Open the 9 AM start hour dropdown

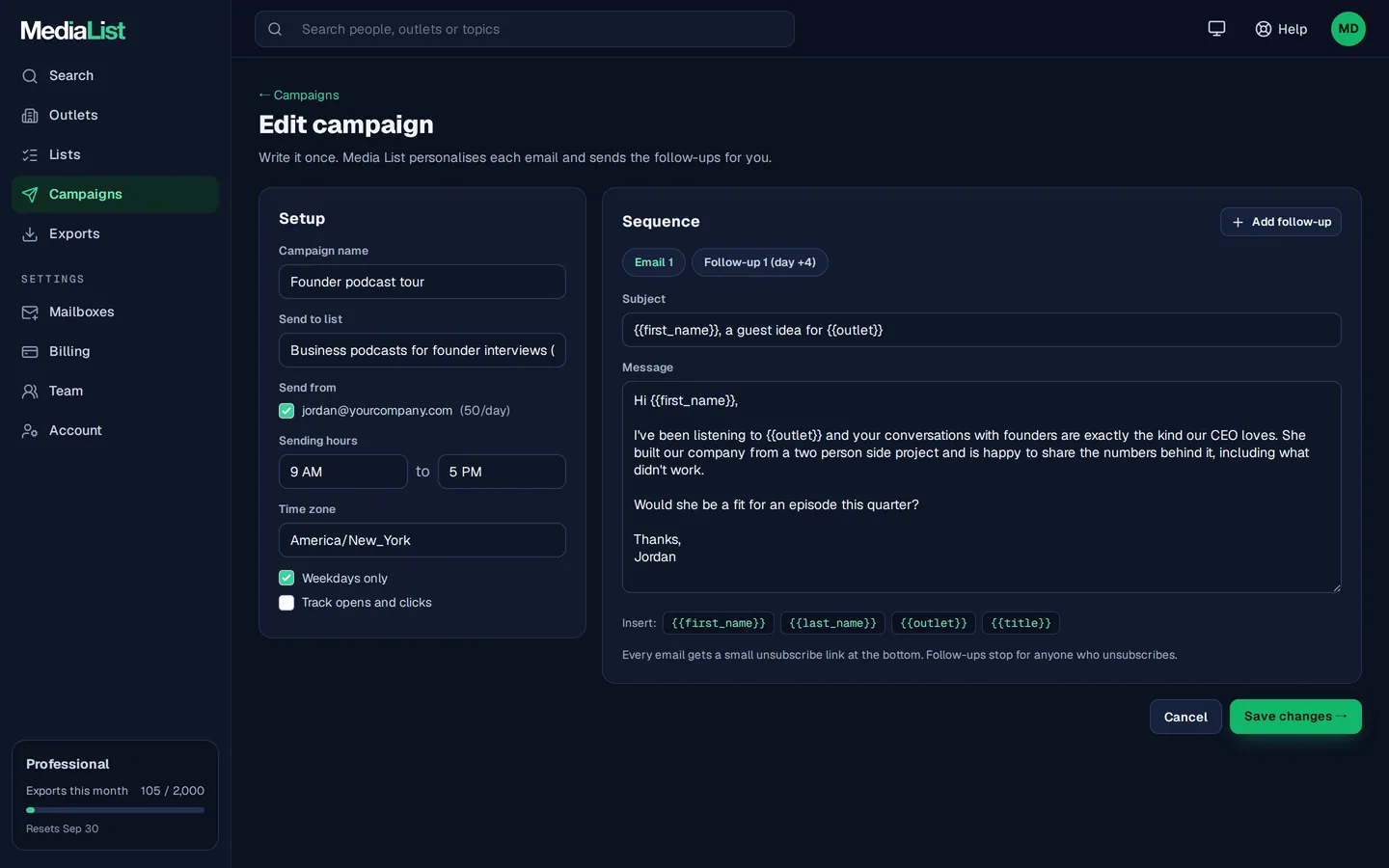pyautogui.click(x=343, y=472)
